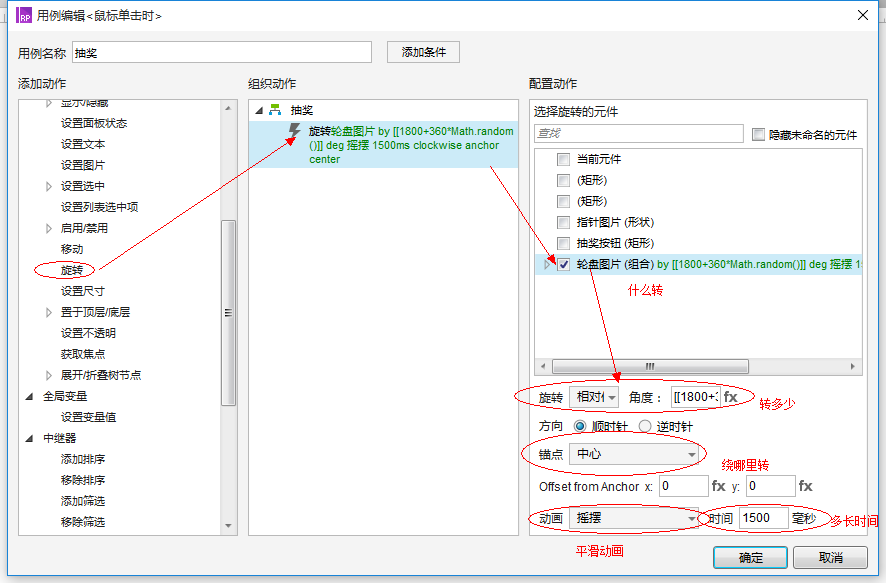Select the 添加筛选 action

pyautogui.click(x=83, y=501)
